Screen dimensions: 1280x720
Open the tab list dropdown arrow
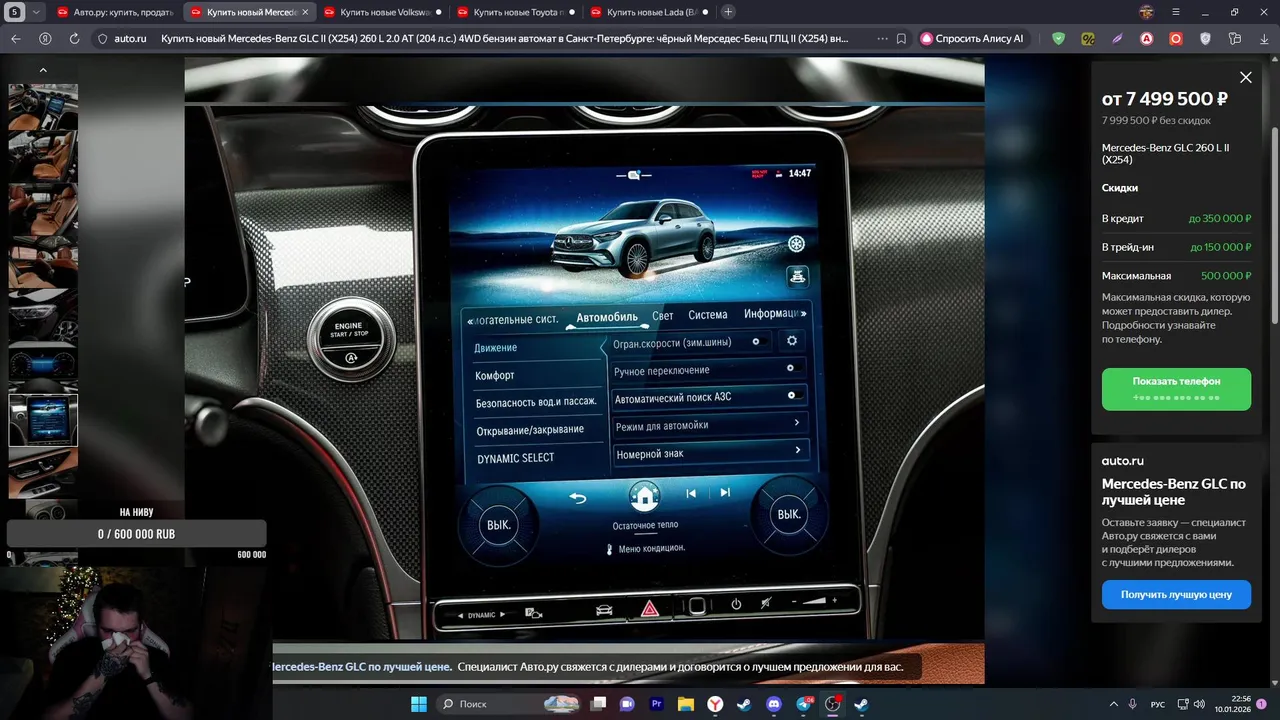click(37, 12)
